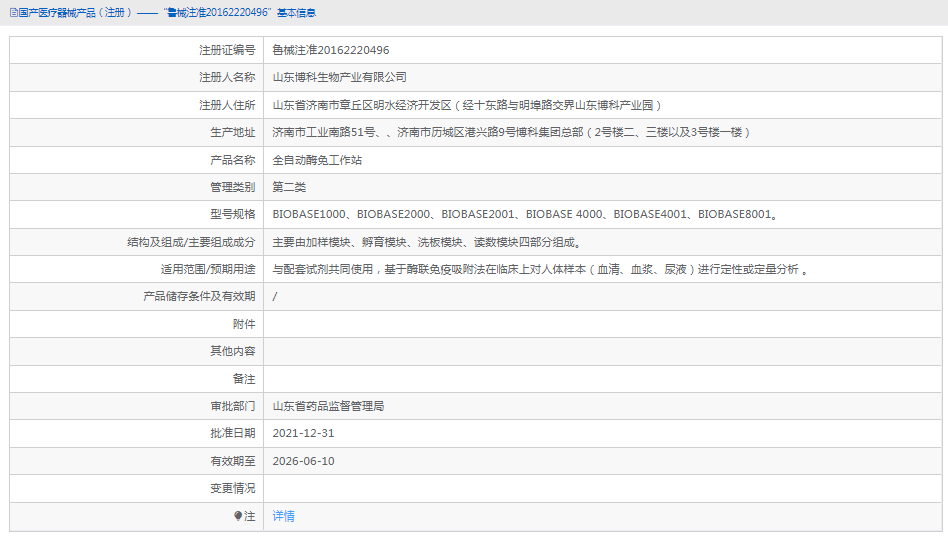
Task: Select registration number 鲁械注准20162220496 in table
Action: (x=331, y=50)
